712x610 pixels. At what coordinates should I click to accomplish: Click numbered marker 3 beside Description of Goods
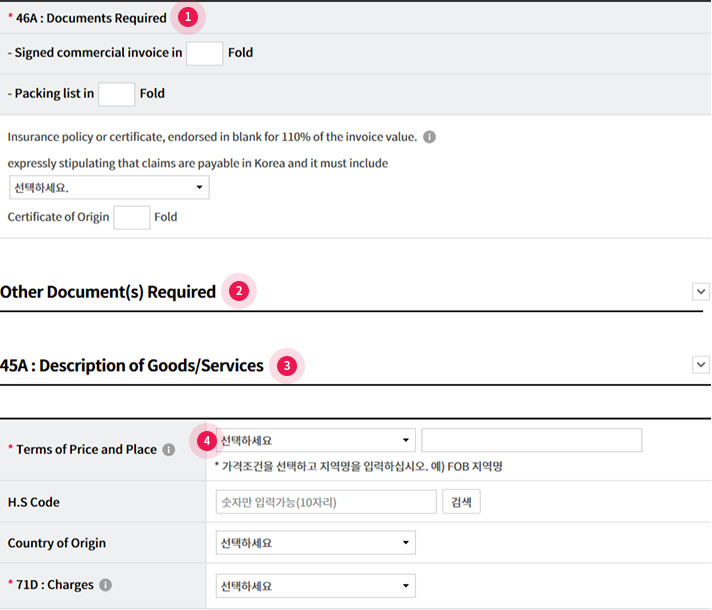point(287,366)
